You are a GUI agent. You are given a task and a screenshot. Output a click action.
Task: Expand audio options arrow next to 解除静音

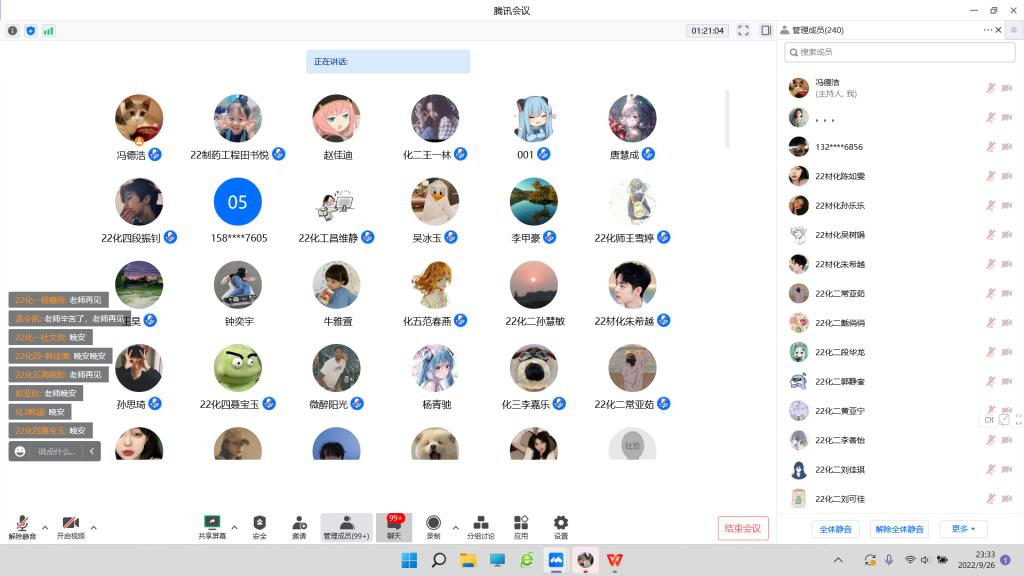click(x=45, y=527)
